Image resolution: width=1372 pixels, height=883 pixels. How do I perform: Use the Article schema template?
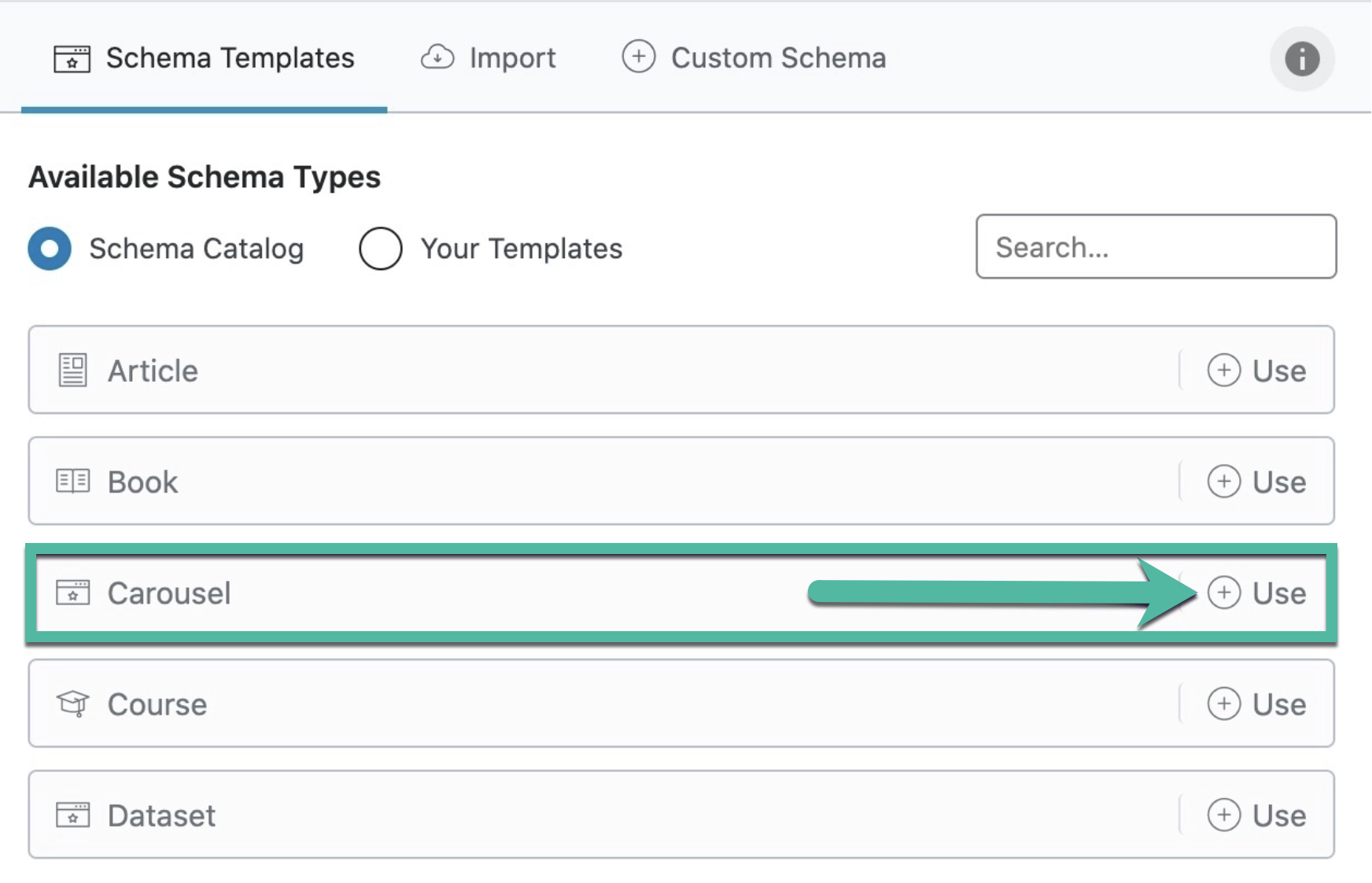click(1256, 371)
